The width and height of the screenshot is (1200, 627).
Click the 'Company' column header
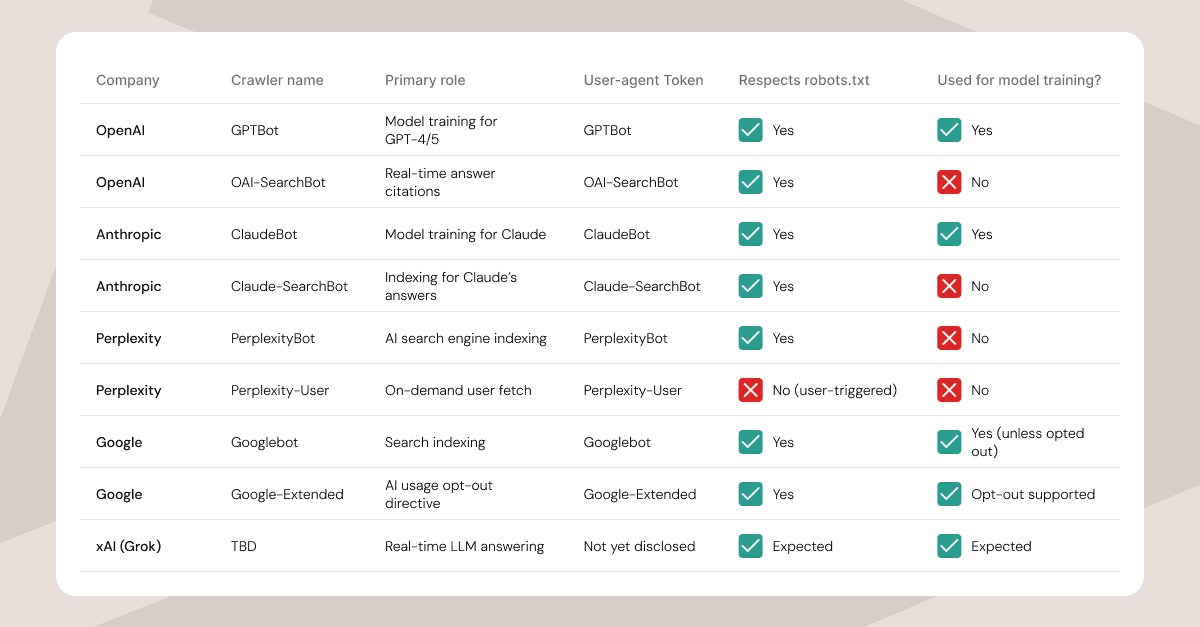pyautogui.click(x=127, y=80)
